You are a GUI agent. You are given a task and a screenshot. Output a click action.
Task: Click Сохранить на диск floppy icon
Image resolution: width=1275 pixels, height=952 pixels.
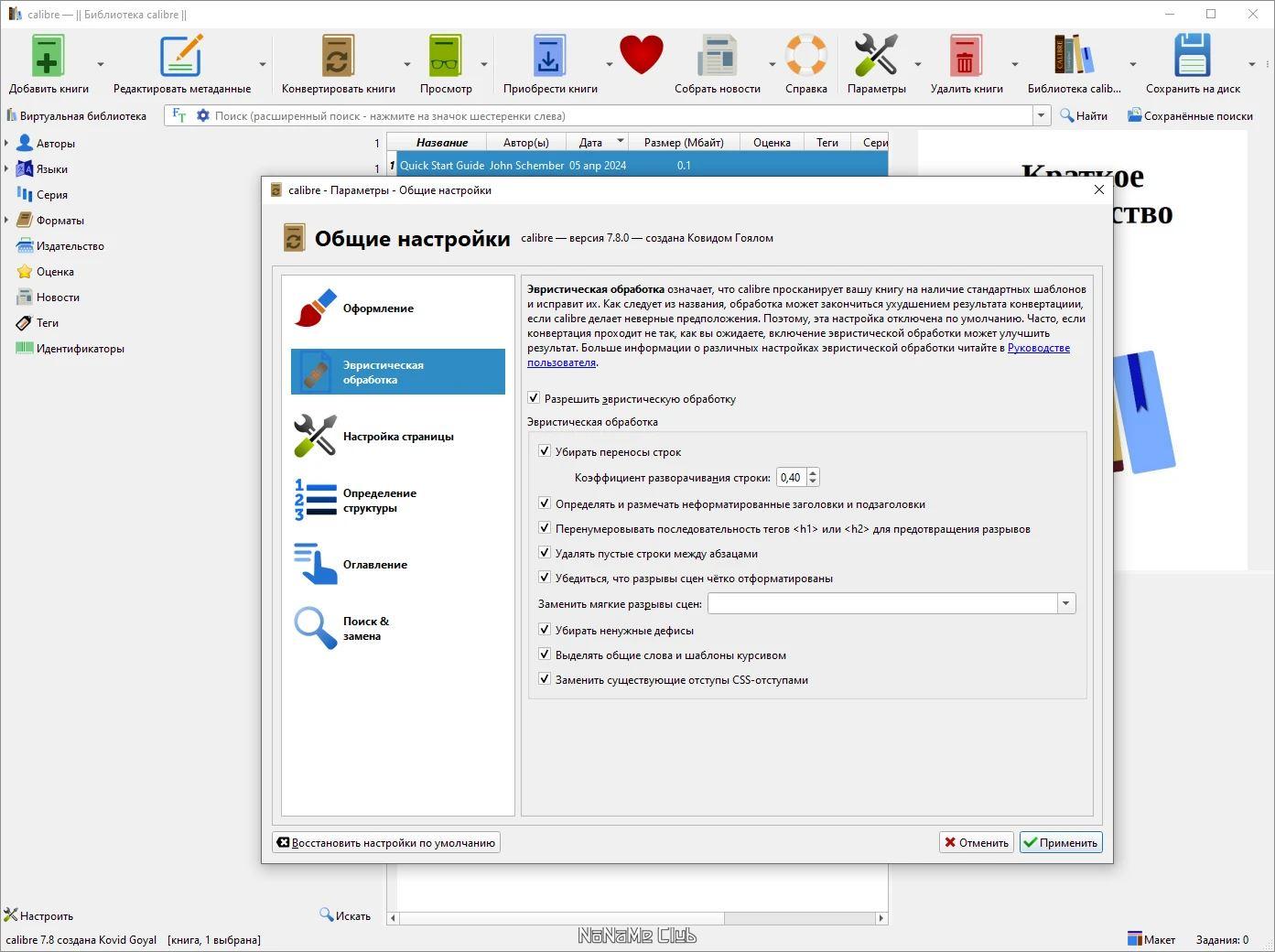tap(1192, 57)
